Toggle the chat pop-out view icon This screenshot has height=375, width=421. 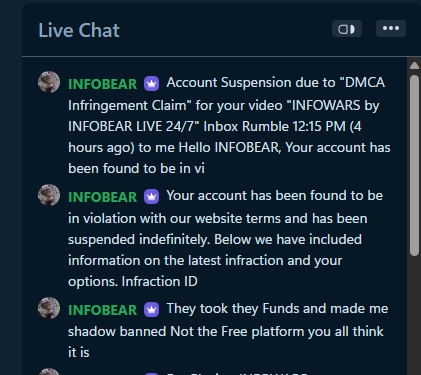347,29
